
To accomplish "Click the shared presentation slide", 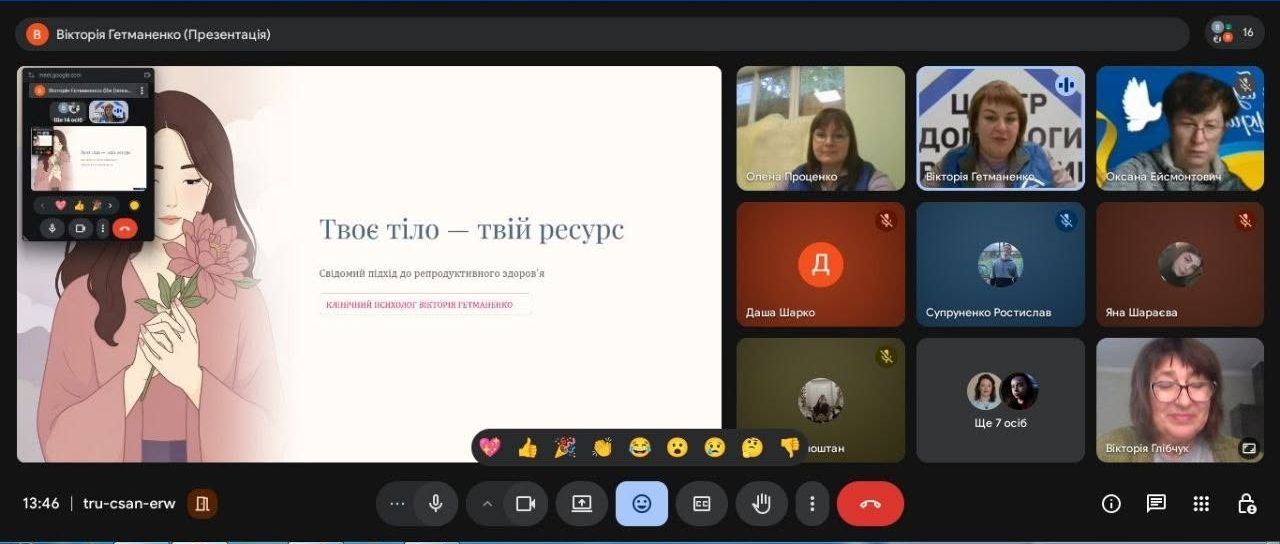I will tap(369, 264).
